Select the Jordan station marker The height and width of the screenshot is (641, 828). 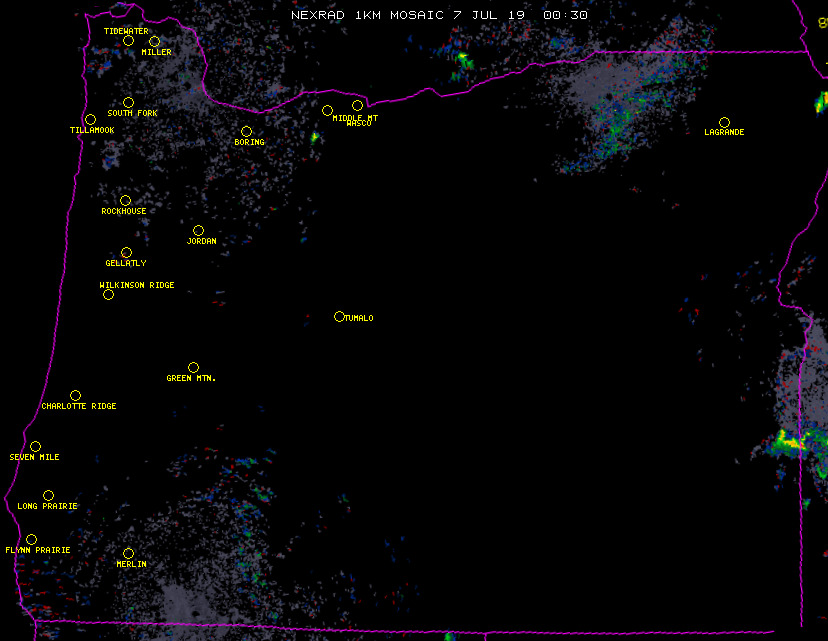click(198, 231)
